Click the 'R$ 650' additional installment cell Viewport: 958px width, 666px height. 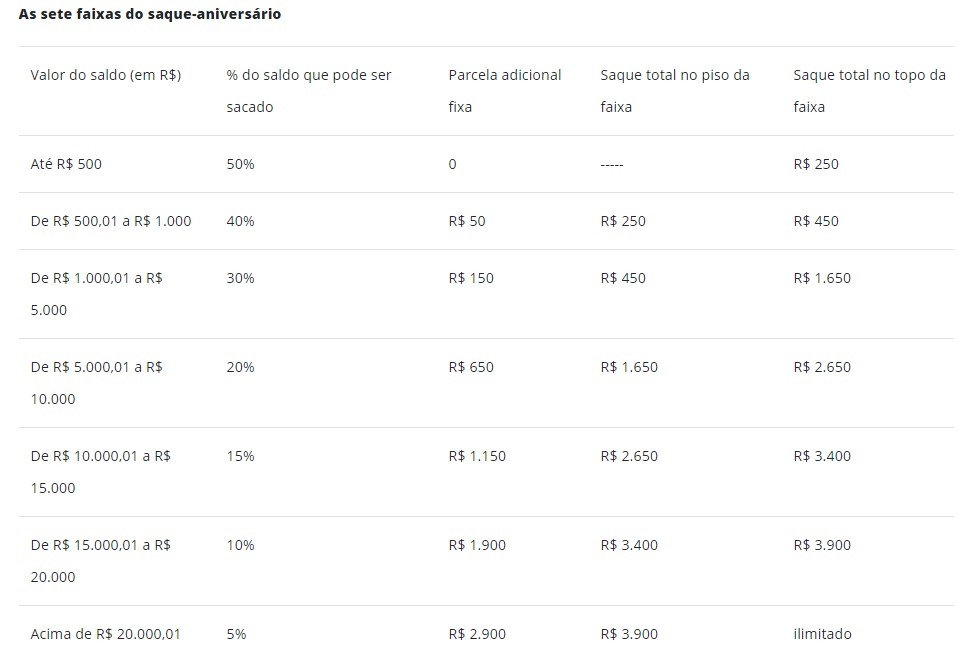(x=470, y=367)
